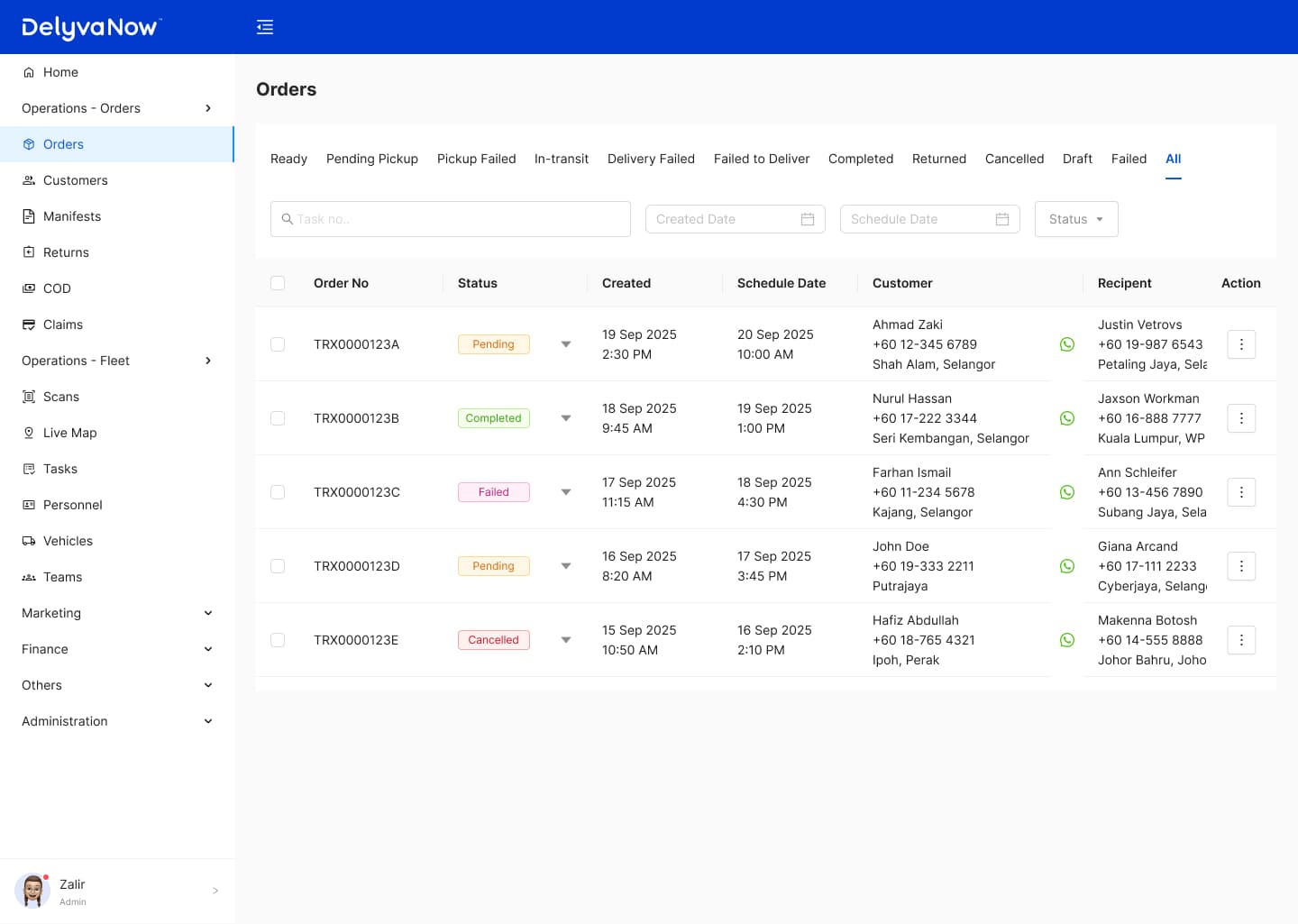
Task: Switch to Ready tab
Action: [288, 159]
